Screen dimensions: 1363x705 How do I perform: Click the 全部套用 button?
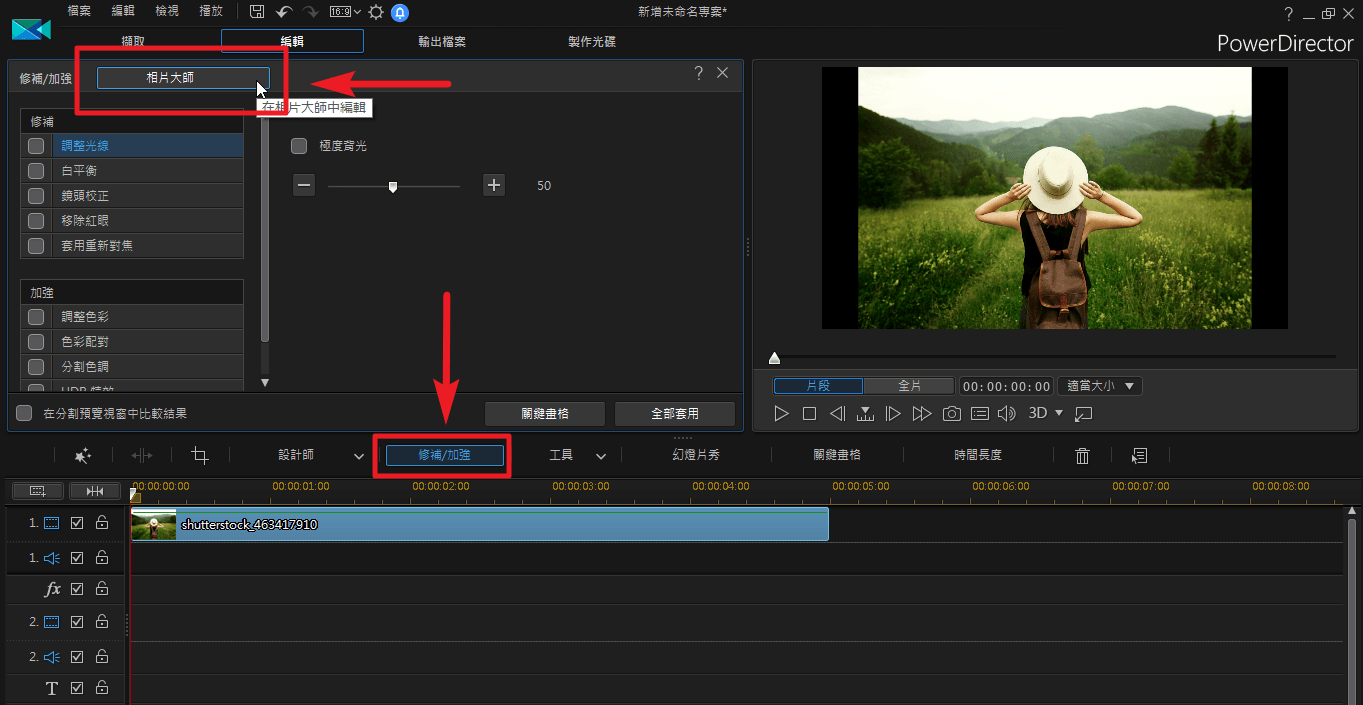tap(675, 413)
